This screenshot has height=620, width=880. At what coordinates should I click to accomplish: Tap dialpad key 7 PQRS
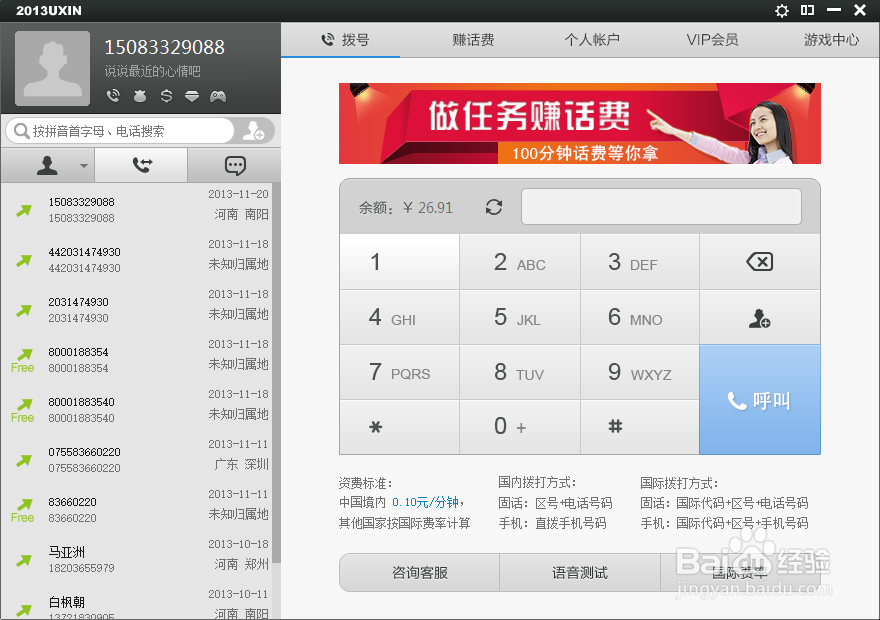click(399, 372)
